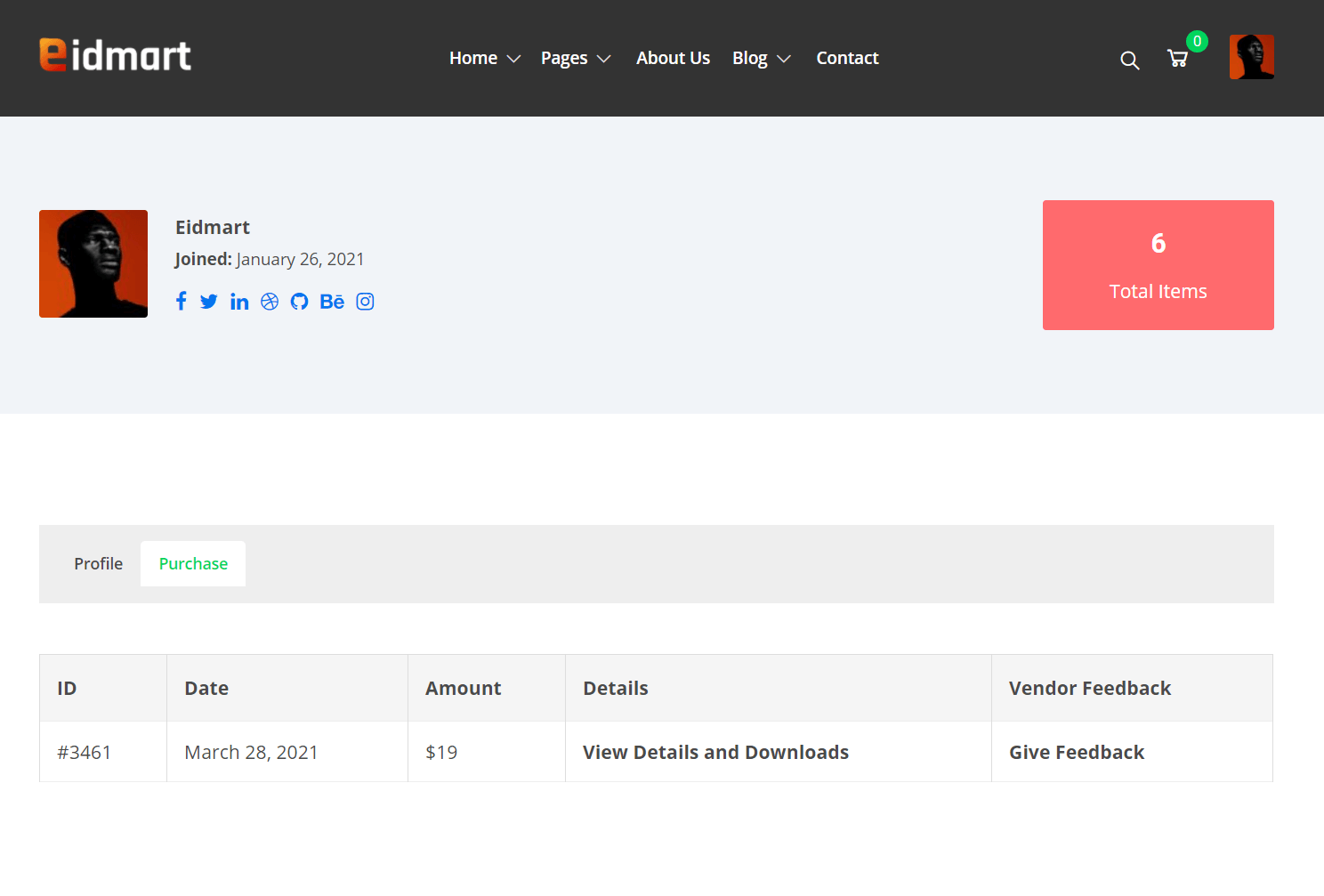The height and width of the screenshot is (896, 1324).
Task: Select the LinkedIn icon
Action: 239,301
